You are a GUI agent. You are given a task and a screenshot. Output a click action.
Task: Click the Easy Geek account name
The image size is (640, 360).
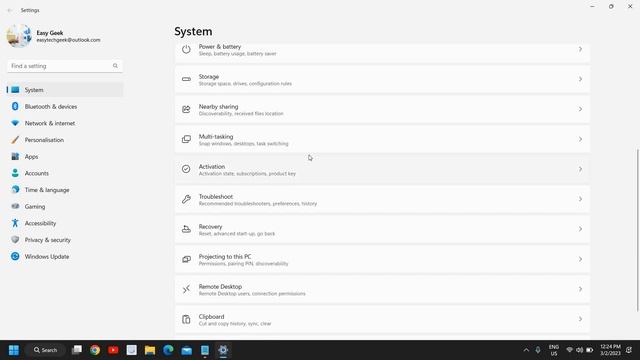pos(50,33)
